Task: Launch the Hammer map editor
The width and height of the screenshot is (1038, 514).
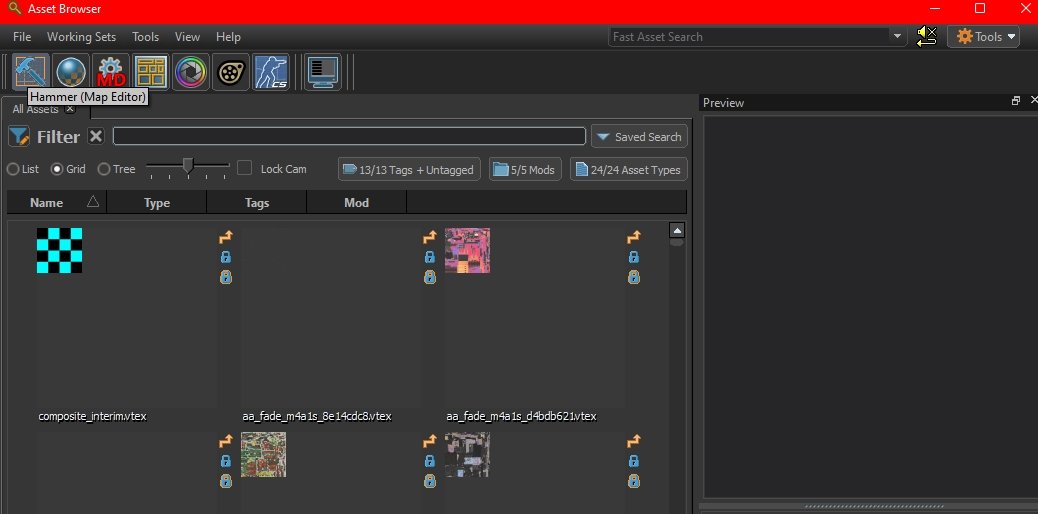Action: 31,72
